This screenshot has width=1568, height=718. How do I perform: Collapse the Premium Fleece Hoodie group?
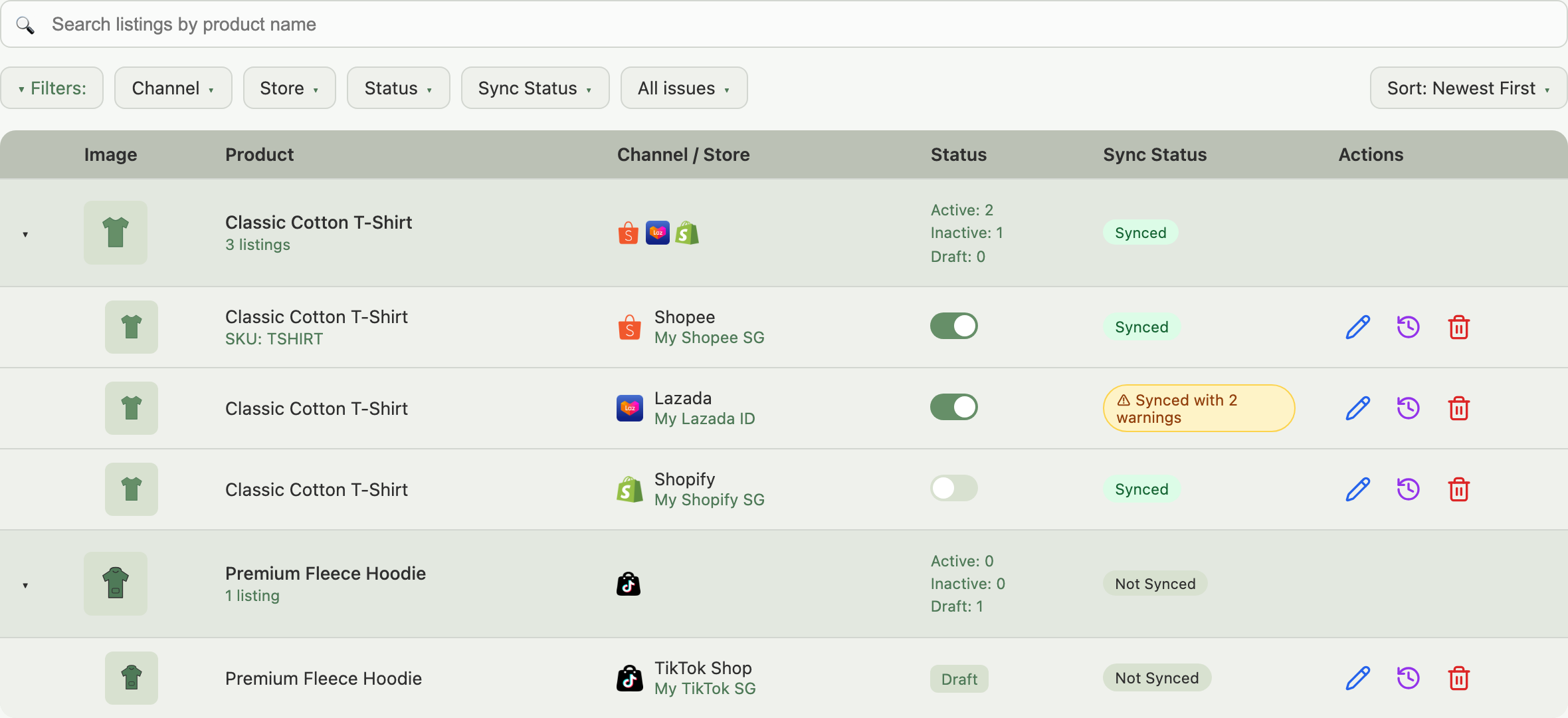25,585
